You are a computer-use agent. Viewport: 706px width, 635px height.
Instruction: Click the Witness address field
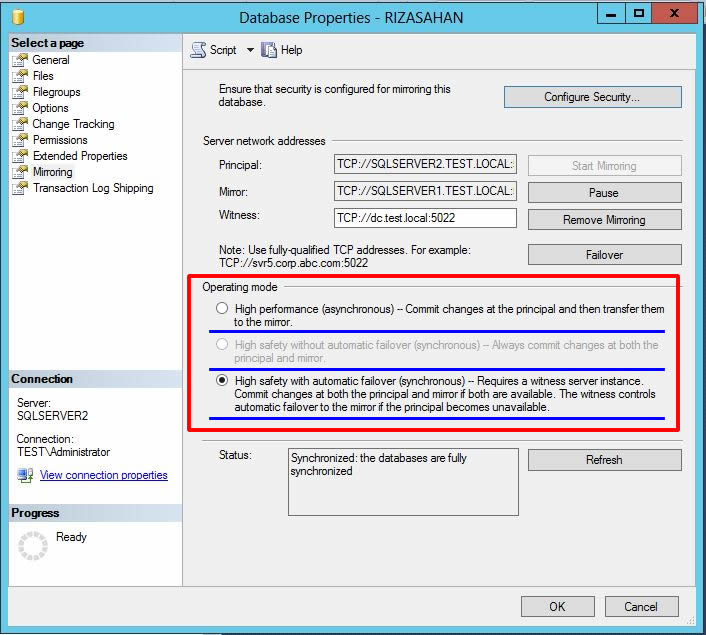[425, 218]
